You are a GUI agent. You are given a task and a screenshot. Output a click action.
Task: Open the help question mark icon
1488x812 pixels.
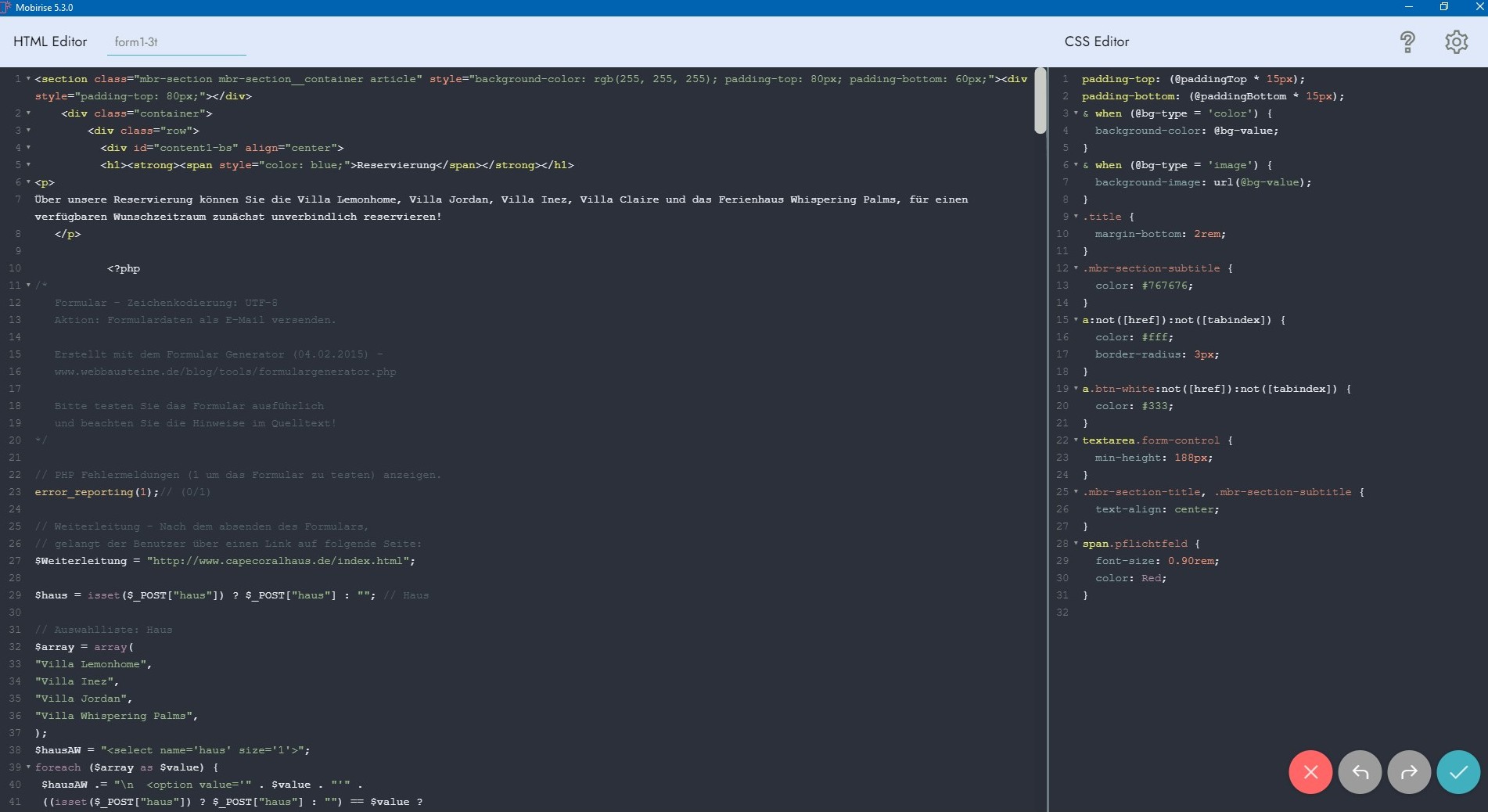tap(1407, 41)
